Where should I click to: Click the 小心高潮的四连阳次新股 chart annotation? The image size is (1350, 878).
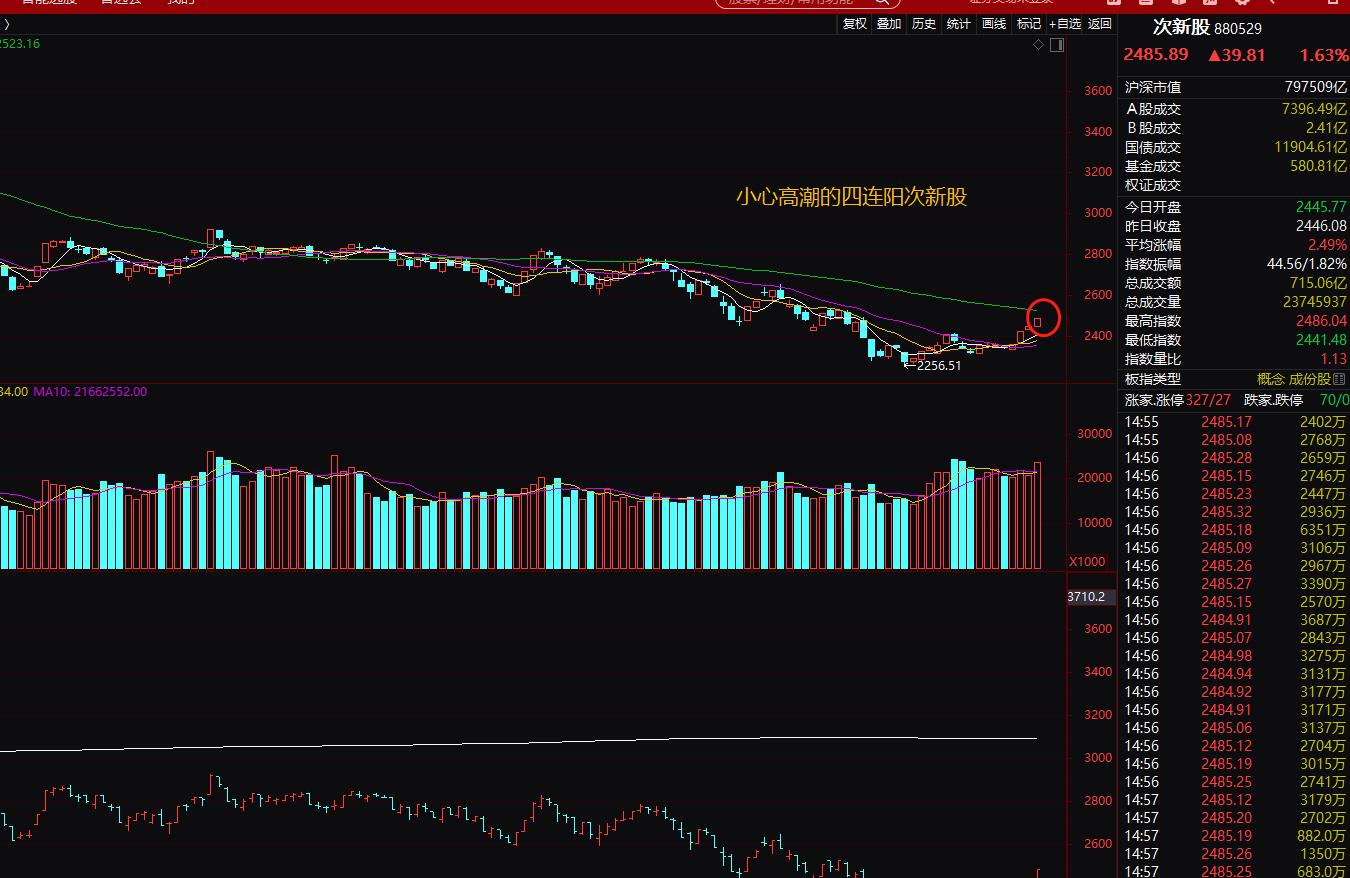851,197
